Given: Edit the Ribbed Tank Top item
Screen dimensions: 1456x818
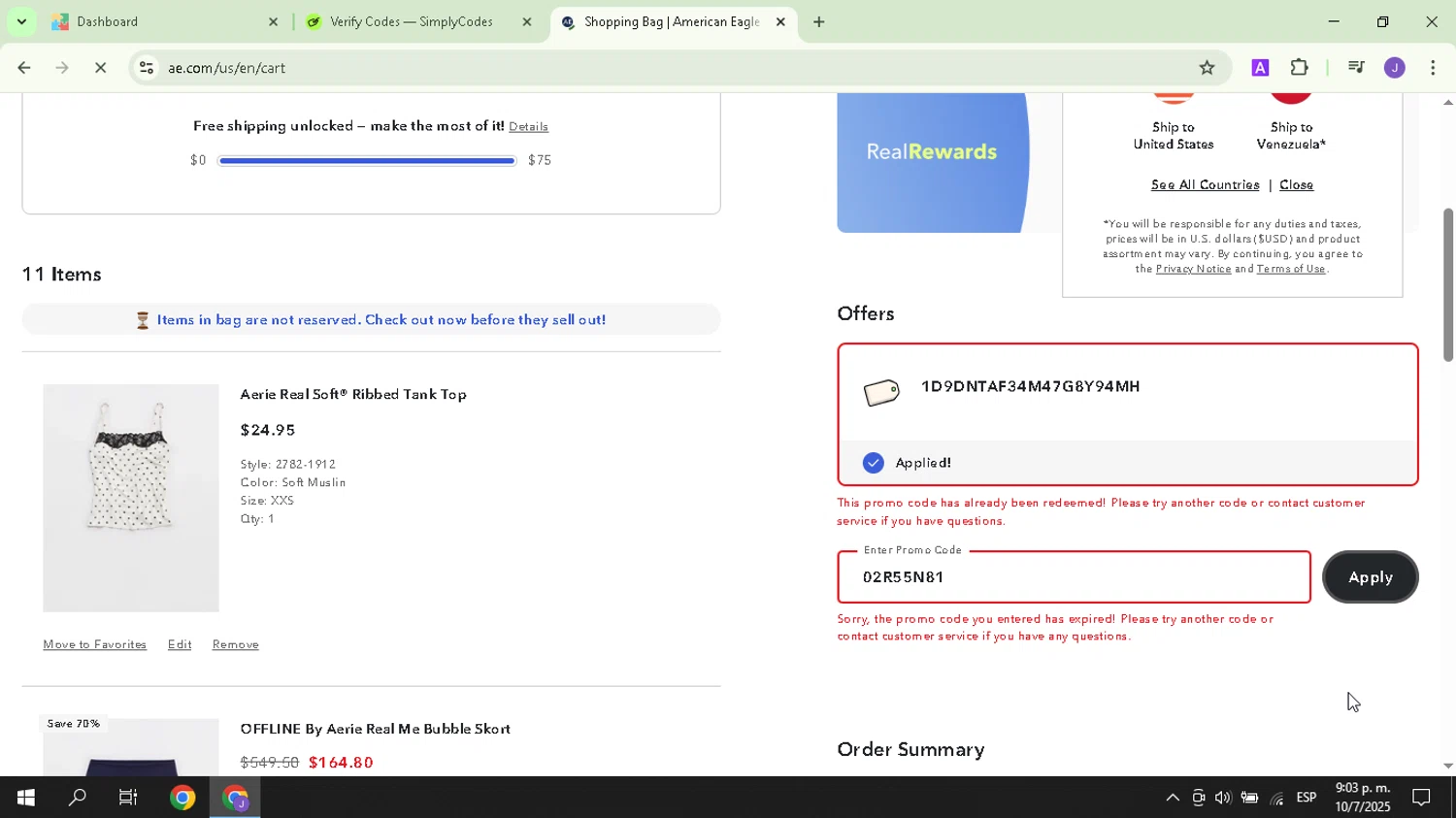Looking at the screenshot, I should [180, 644].
